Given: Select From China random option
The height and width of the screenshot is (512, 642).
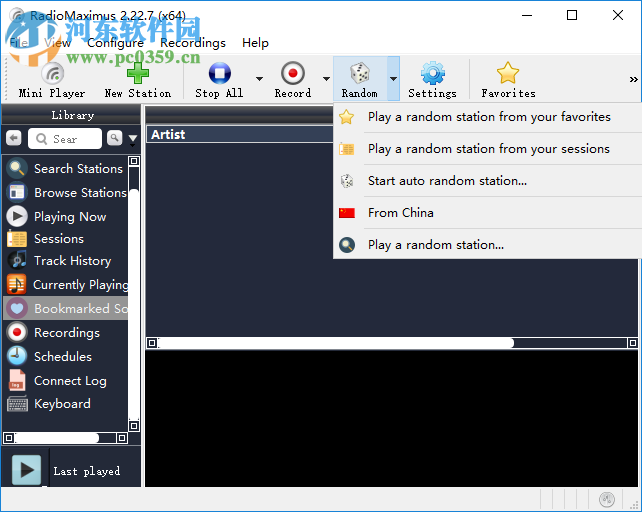Looking at the screenshot, I should click(x=488, y=213).
